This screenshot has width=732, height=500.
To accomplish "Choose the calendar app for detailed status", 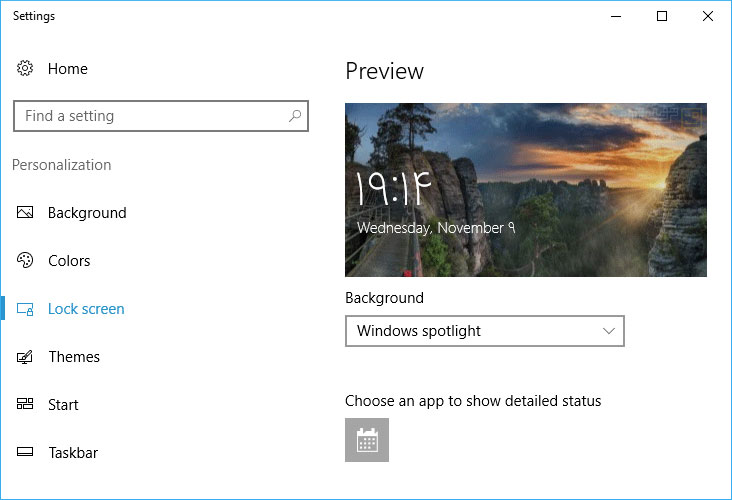I will click(x=367, y=440).
